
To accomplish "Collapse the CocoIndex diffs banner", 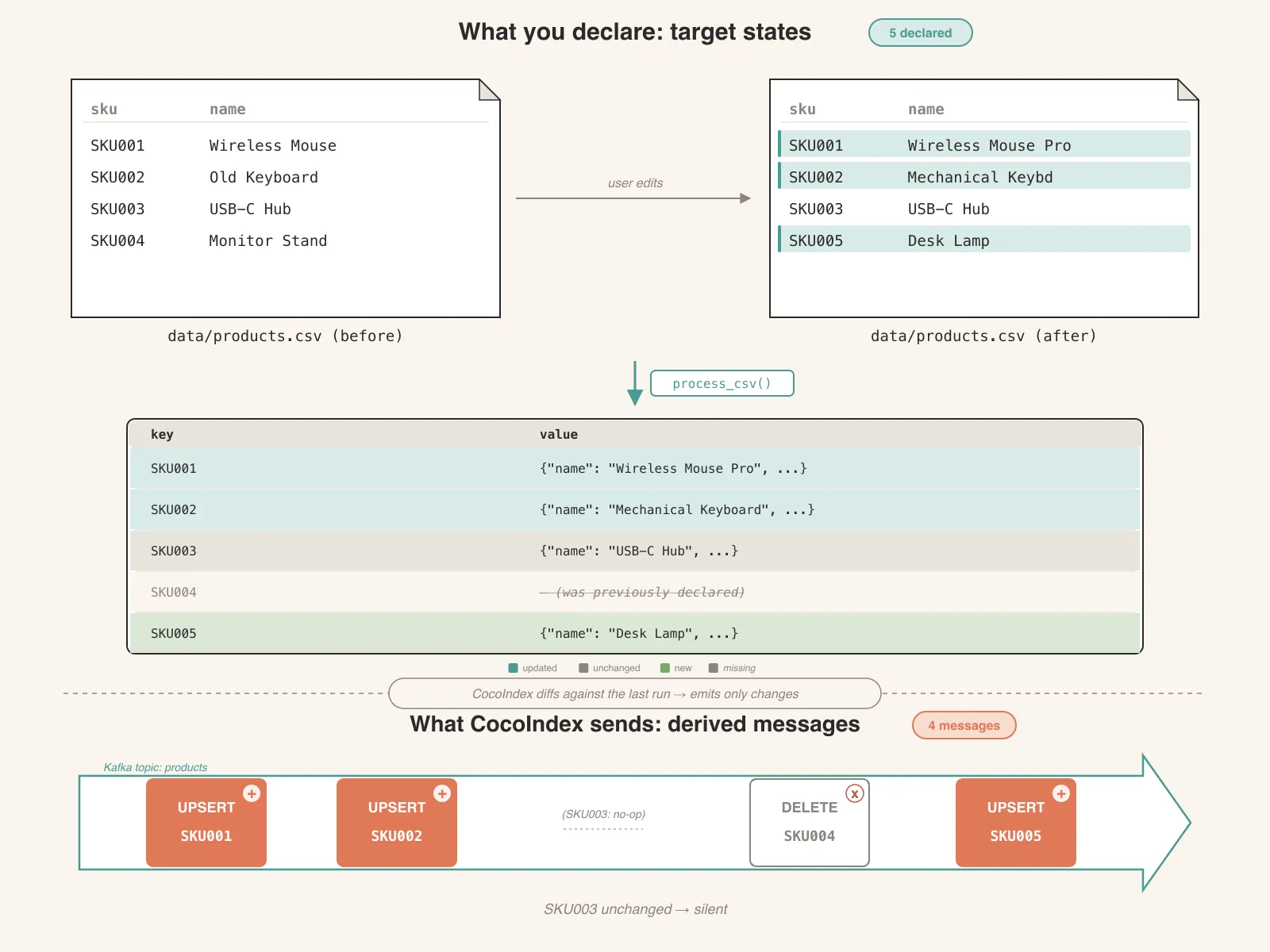I will tap(634, 693).
